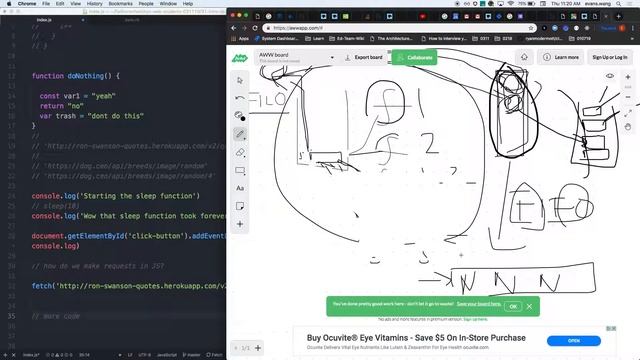The image size is (640, 360).
Task: Click Sign Up or Log In
Action: [610, 57]
